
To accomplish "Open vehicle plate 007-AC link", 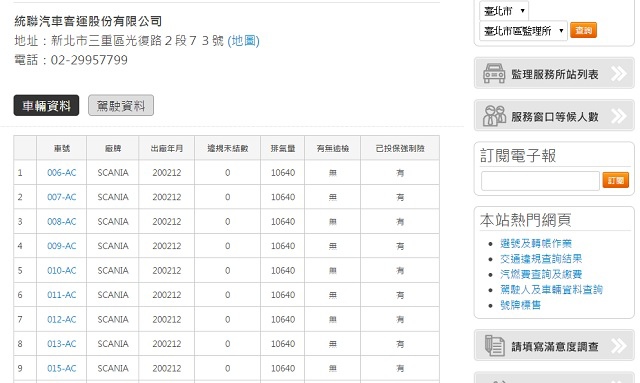I will tap(62, 197).
